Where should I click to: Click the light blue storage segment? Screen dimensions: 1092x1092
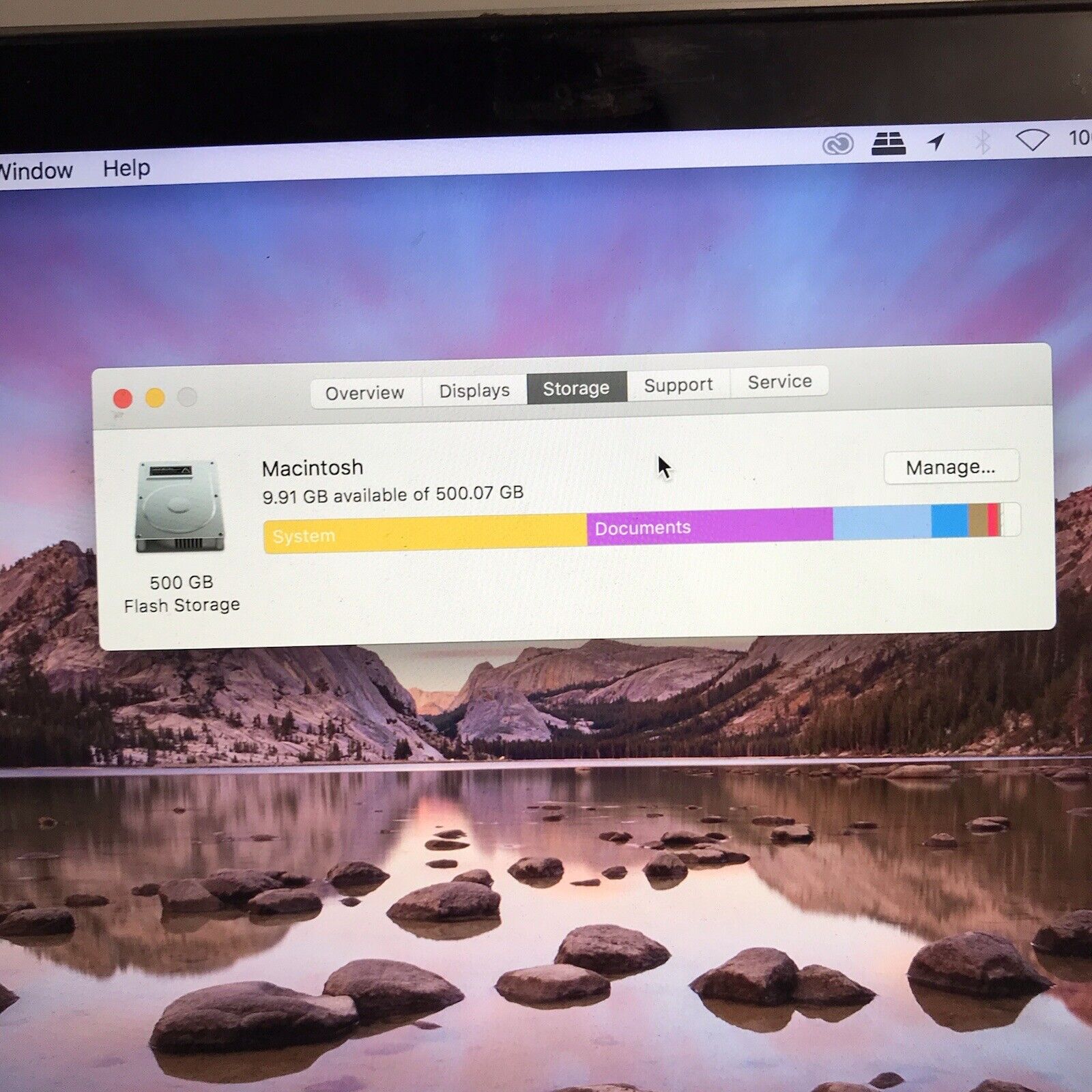(882, 523)
